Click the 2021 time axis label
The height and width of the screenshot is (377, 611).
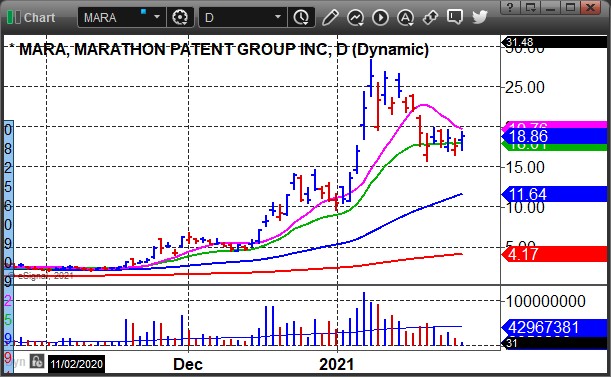337,365
